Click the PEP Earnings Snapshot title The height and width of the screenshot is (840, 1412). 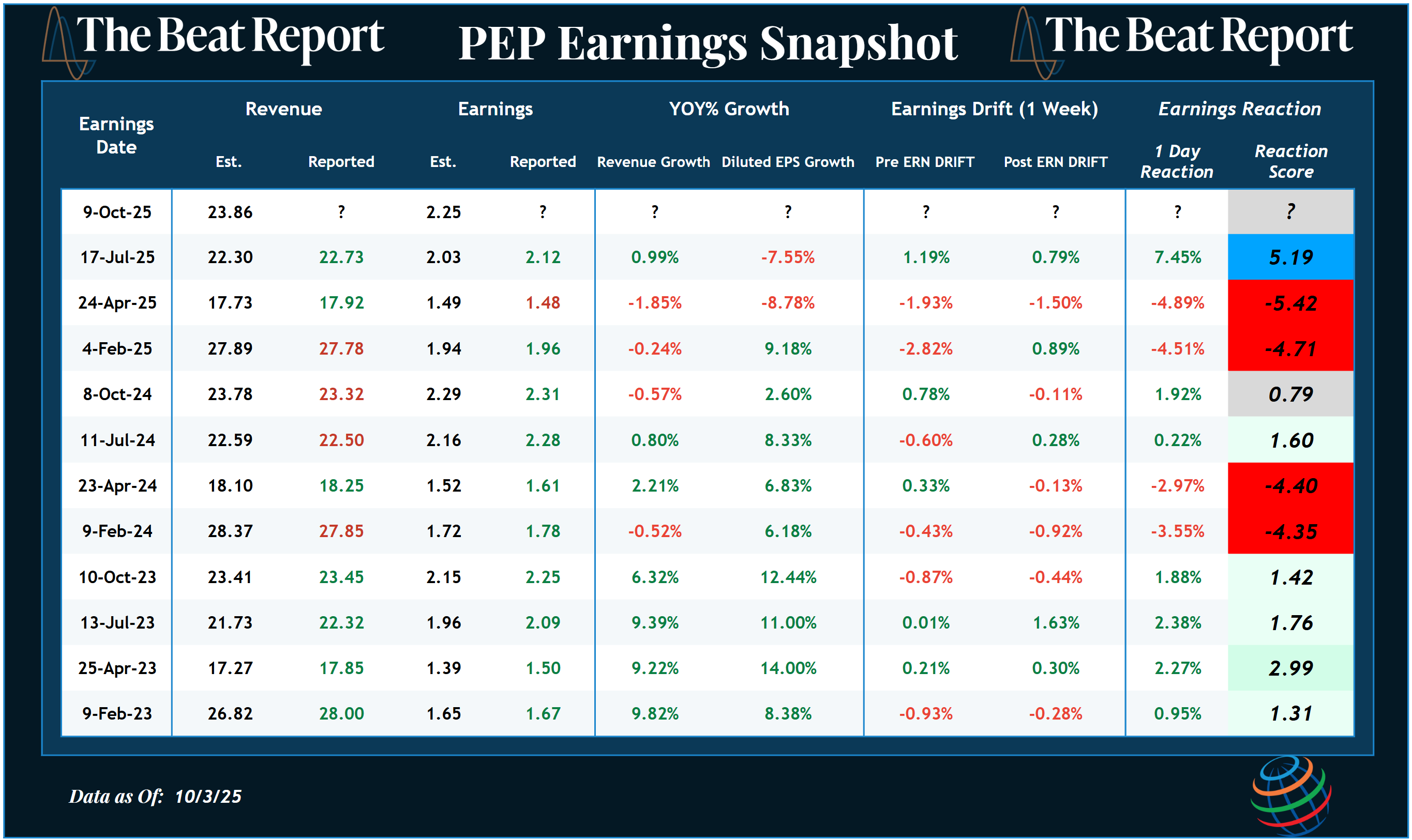(708, 43)
